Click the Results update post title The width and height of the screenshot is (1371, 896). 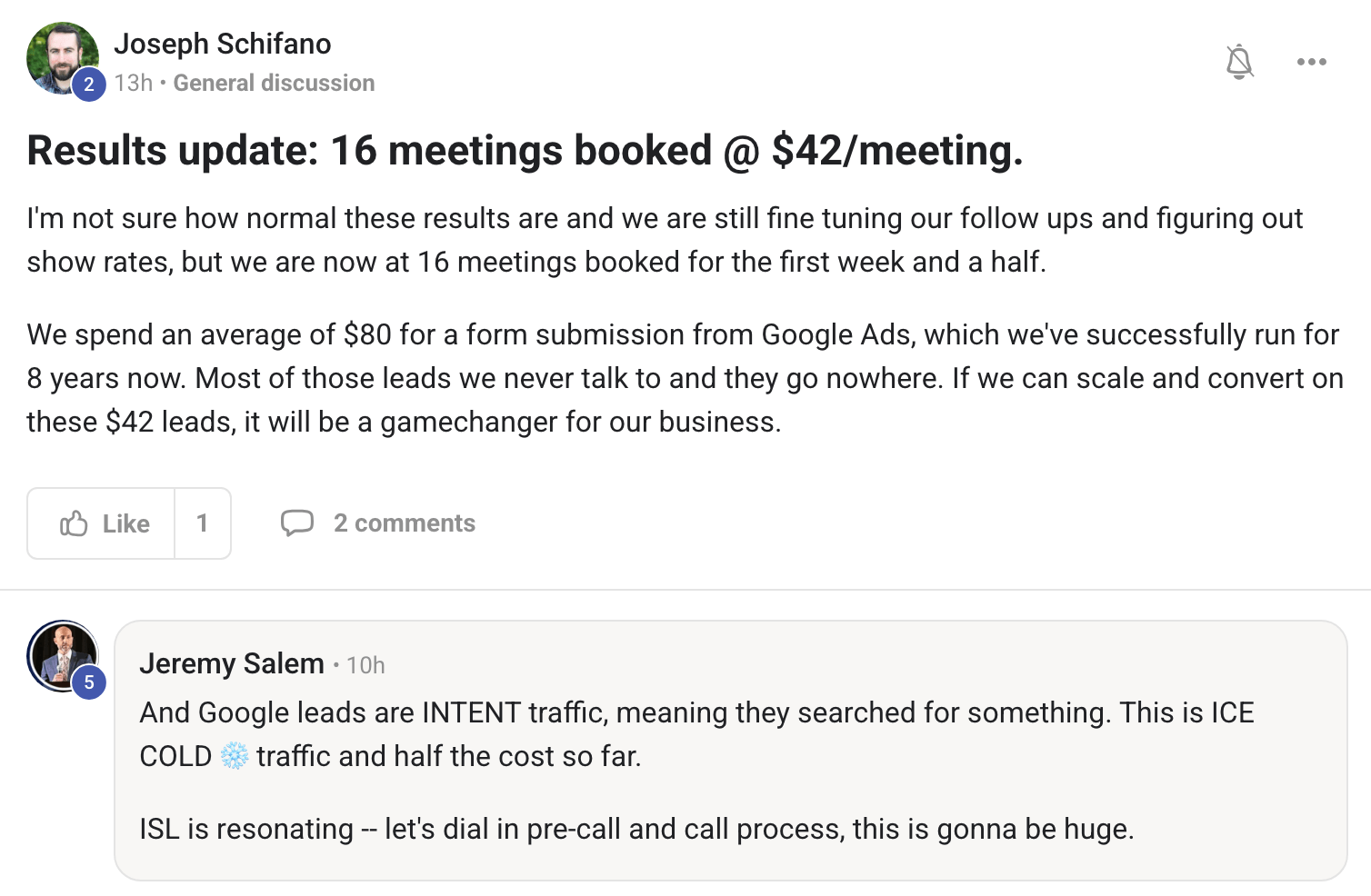[x=525, y=151]
